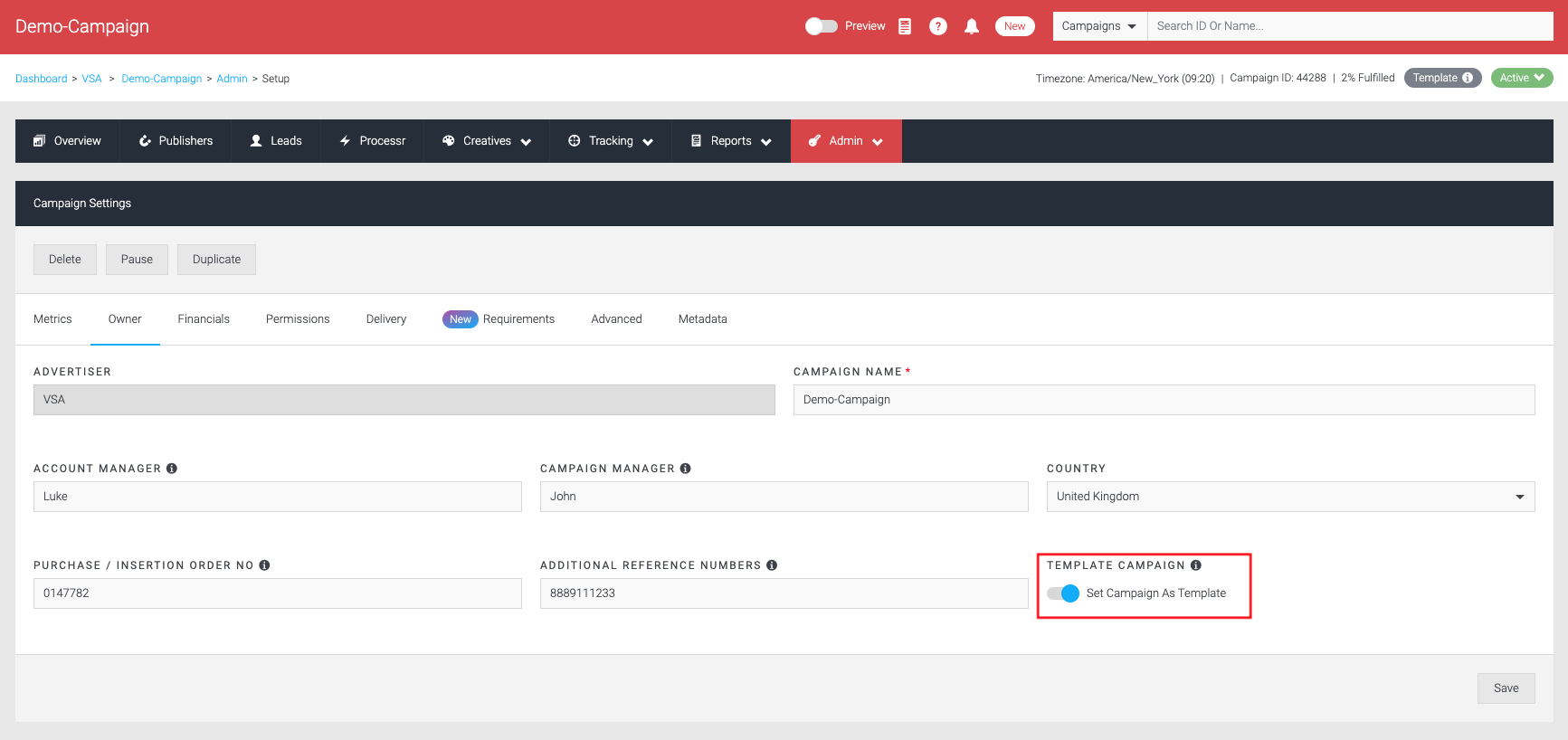Viewport: 1568px width, 740px height.
Task: Switch to the Advanced tab
Action: pyautogui.click(x=616, y=319)
